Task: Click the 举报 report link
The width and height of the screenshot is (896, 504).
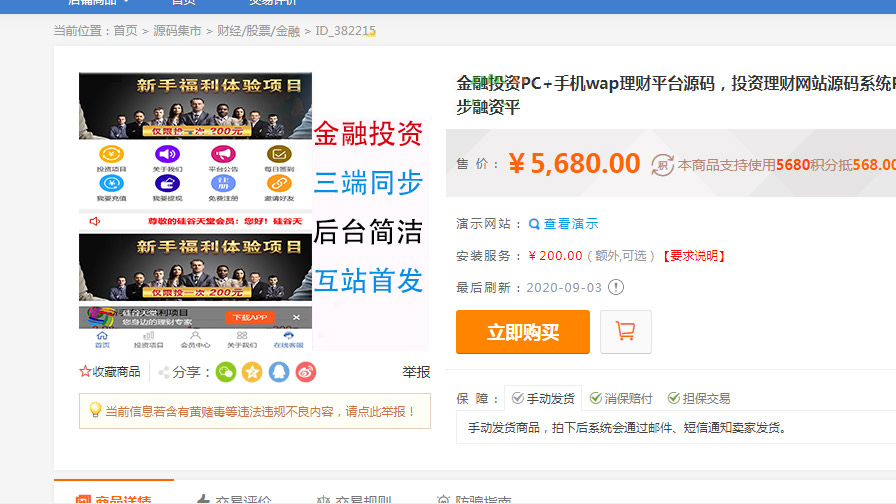Action: (x=416, y=372)
